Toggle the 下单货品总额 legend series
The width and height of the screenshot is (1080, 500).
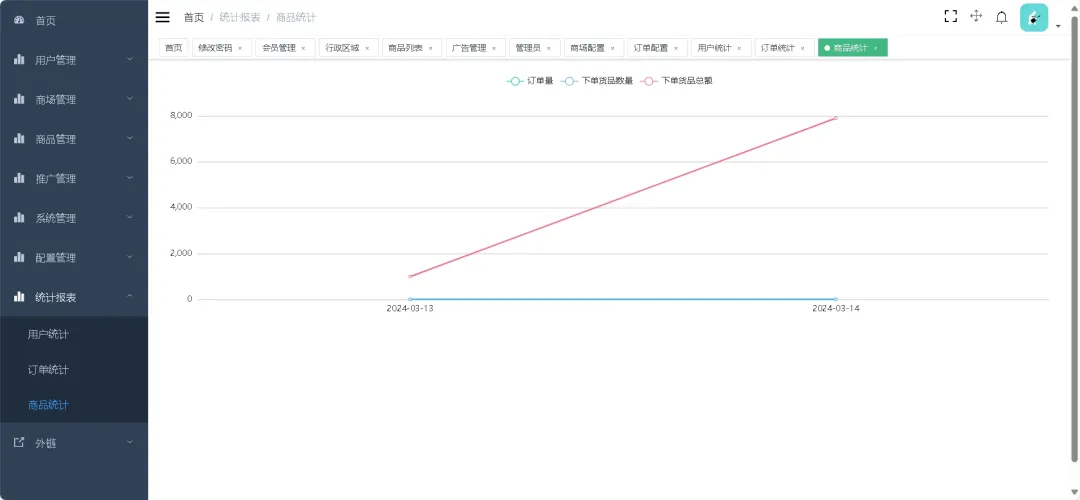pos(676,81)
